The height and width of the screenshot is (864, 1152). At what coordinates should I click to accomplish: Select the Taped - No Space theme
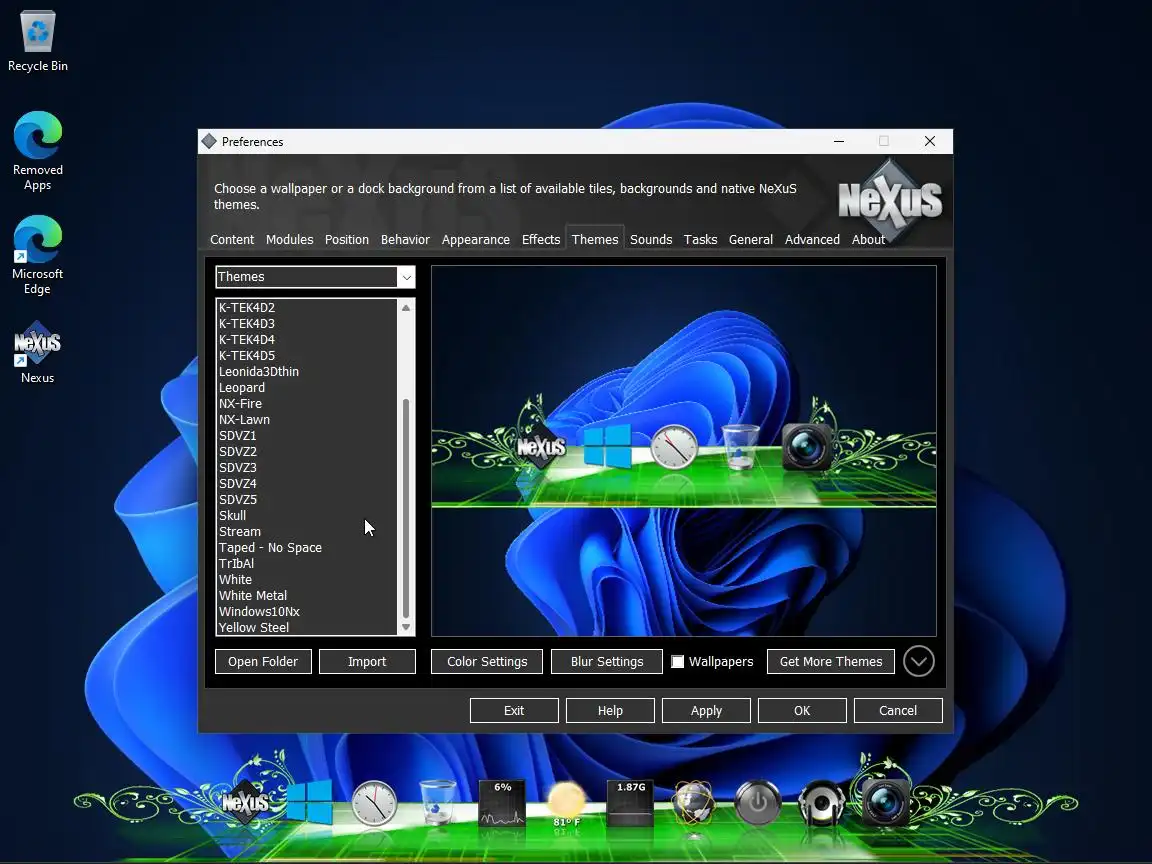click(307, 547)
